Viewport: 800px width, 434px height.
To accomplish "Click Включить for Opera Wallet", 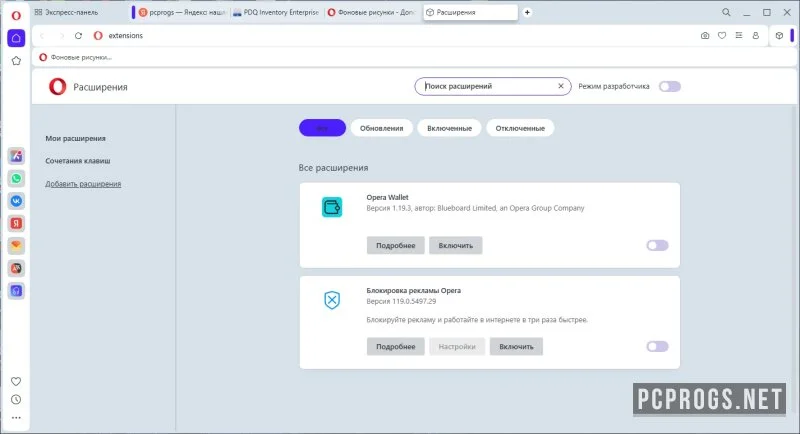I will coord(456,245).
